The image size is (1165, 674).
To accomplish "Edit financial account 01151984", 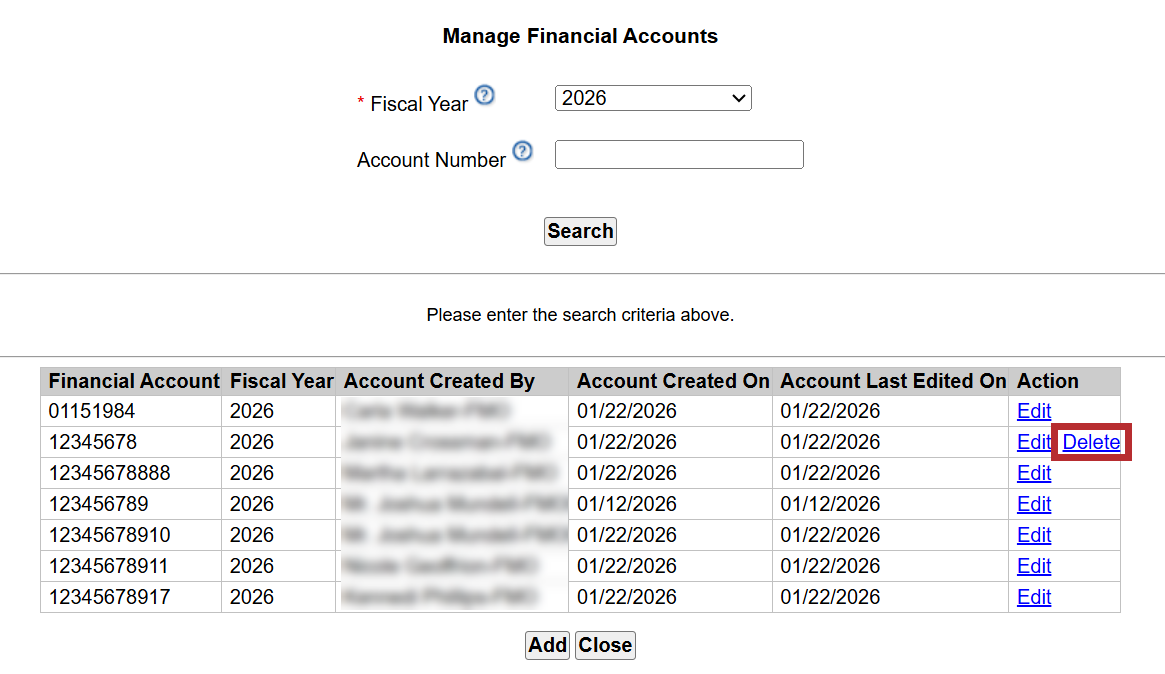I will click(x=1034, y=411).
